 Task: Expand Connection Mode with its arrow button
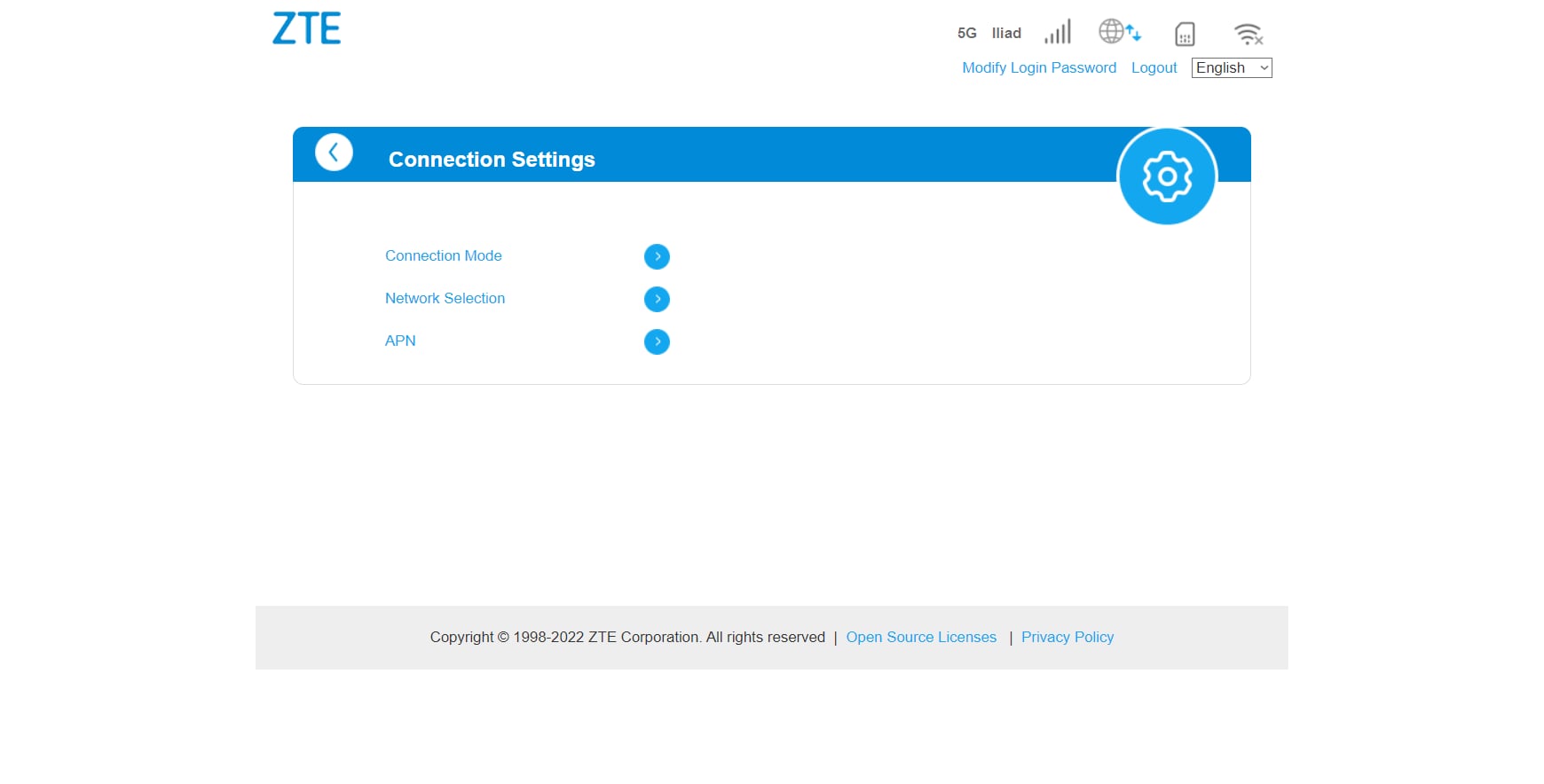pos(657,256)
